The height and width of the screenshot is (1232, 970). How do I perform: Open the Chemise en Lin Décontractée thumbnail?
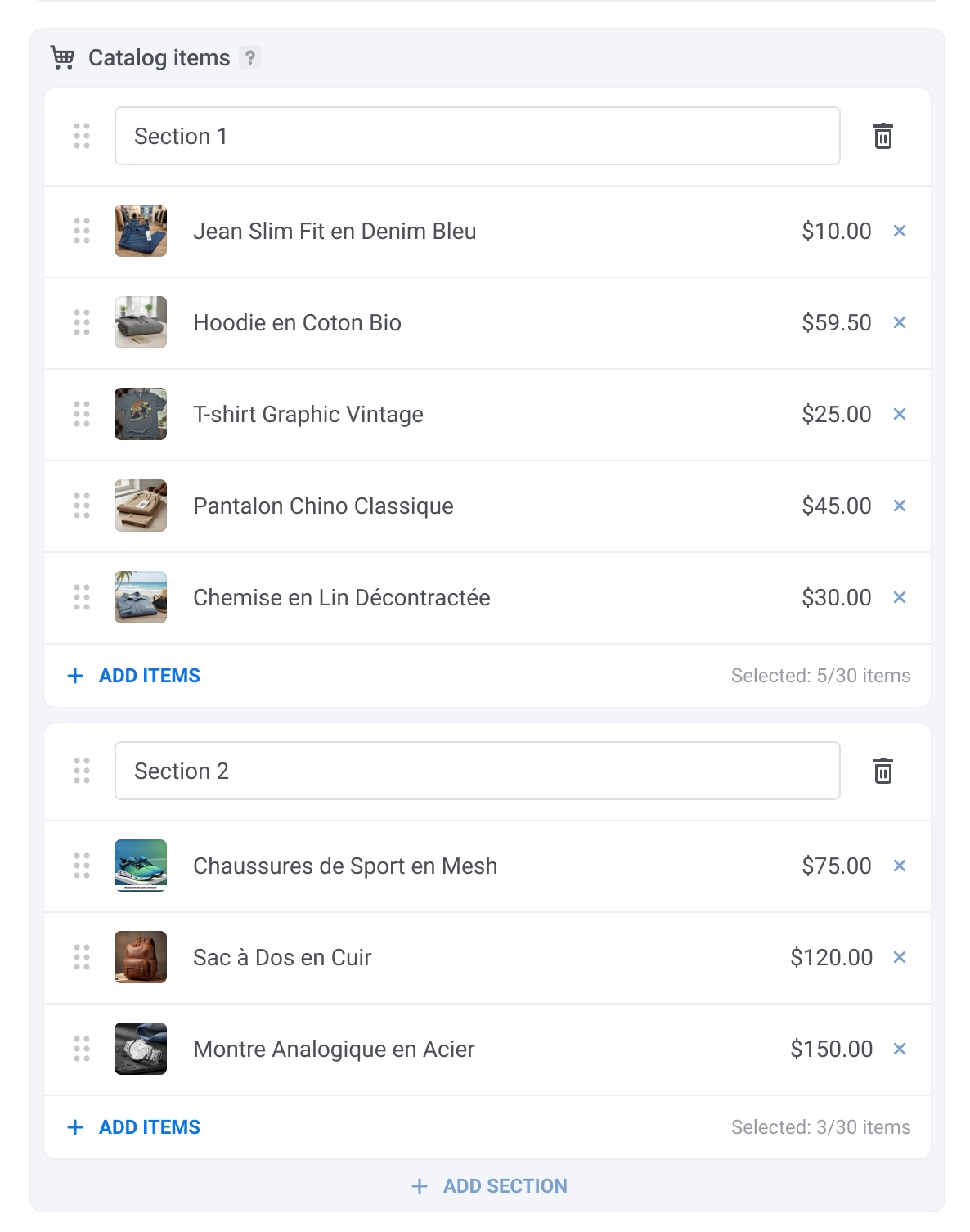click(x=141, y=597)
